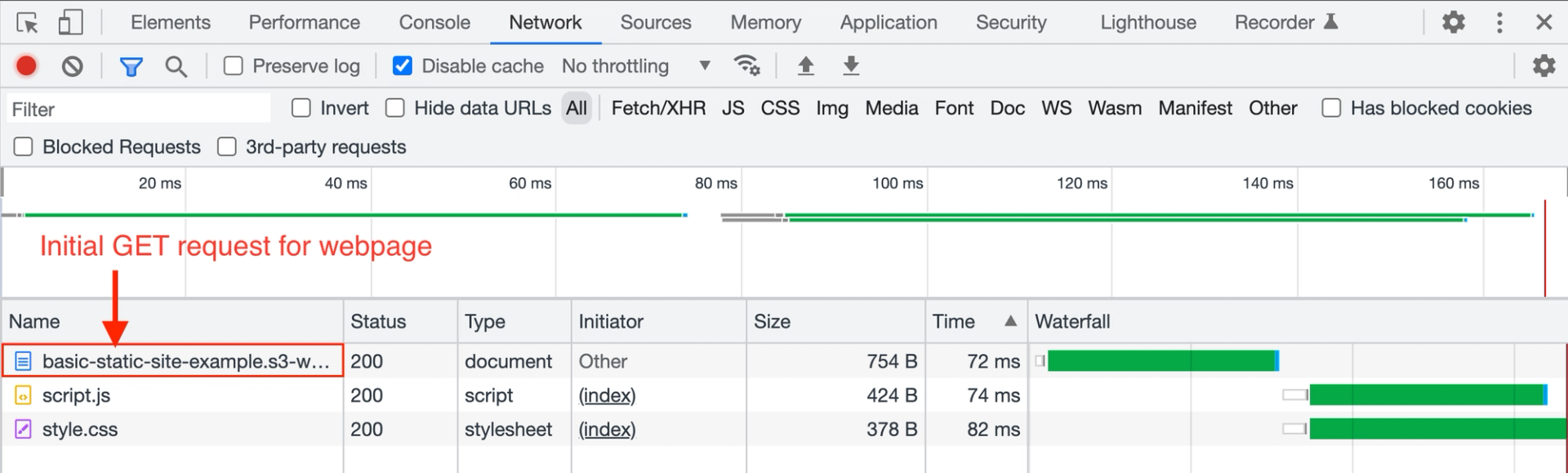Click the (index) initiator link for style.css
1568x473 pixels.
[607, 430]
